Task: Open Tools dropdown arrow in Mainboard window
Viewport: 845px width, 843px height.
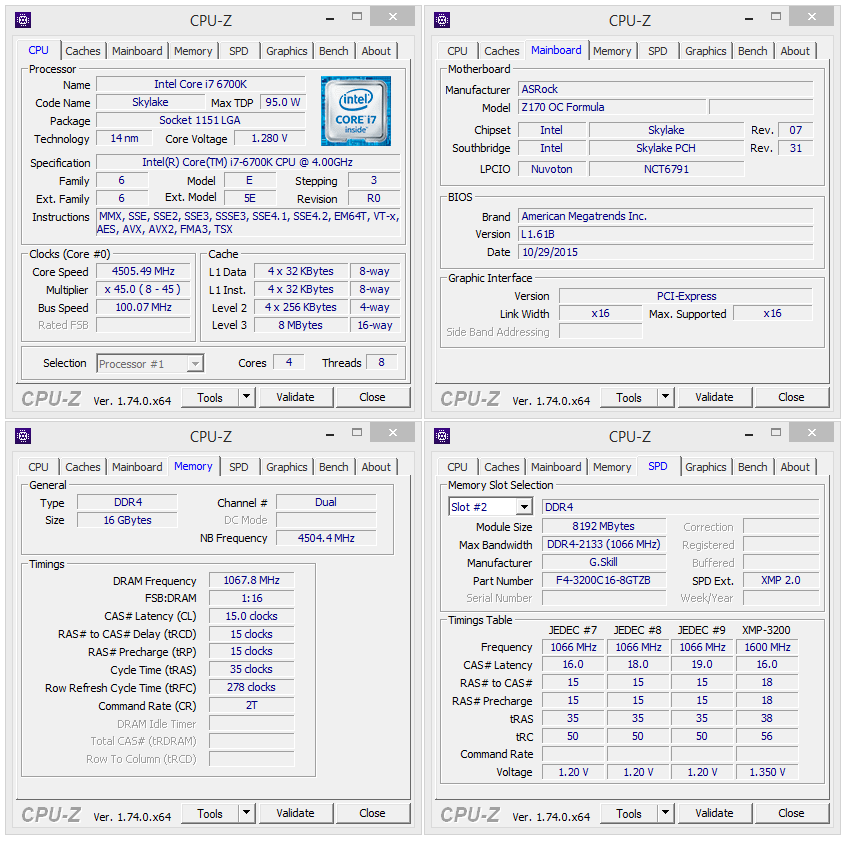Action: coord(666,397)
